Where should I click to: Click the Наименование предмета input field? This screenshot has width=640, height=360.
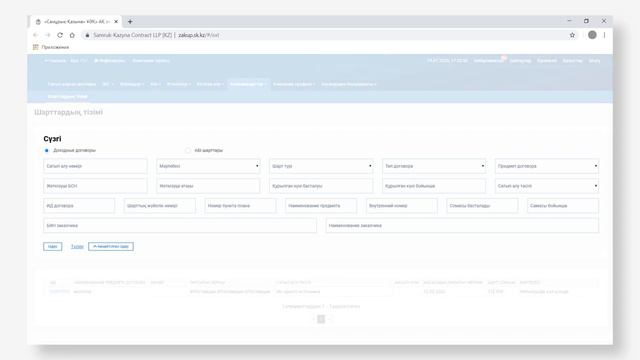click(321, 206)
